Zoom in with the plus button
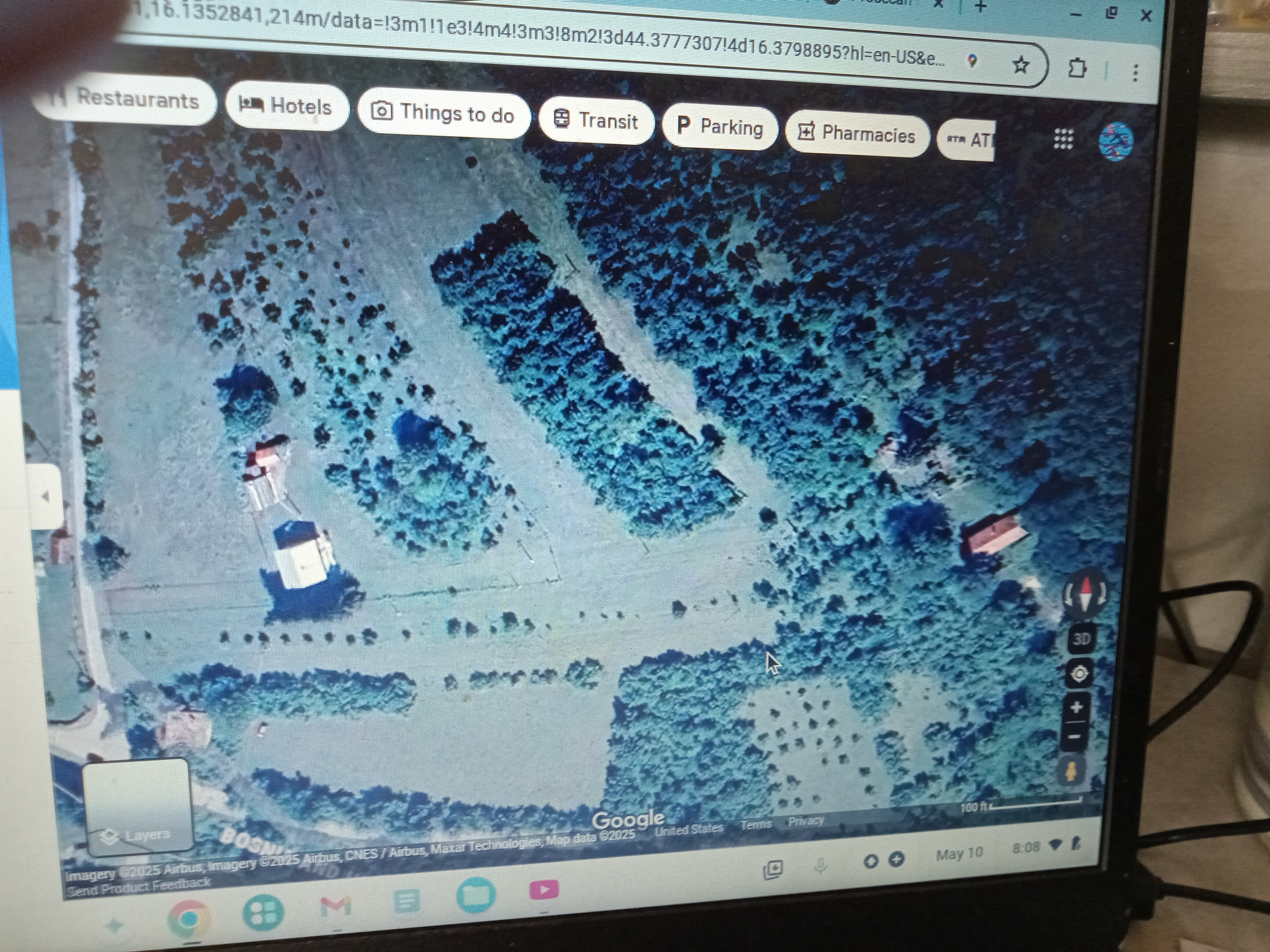 point(1076,708)
